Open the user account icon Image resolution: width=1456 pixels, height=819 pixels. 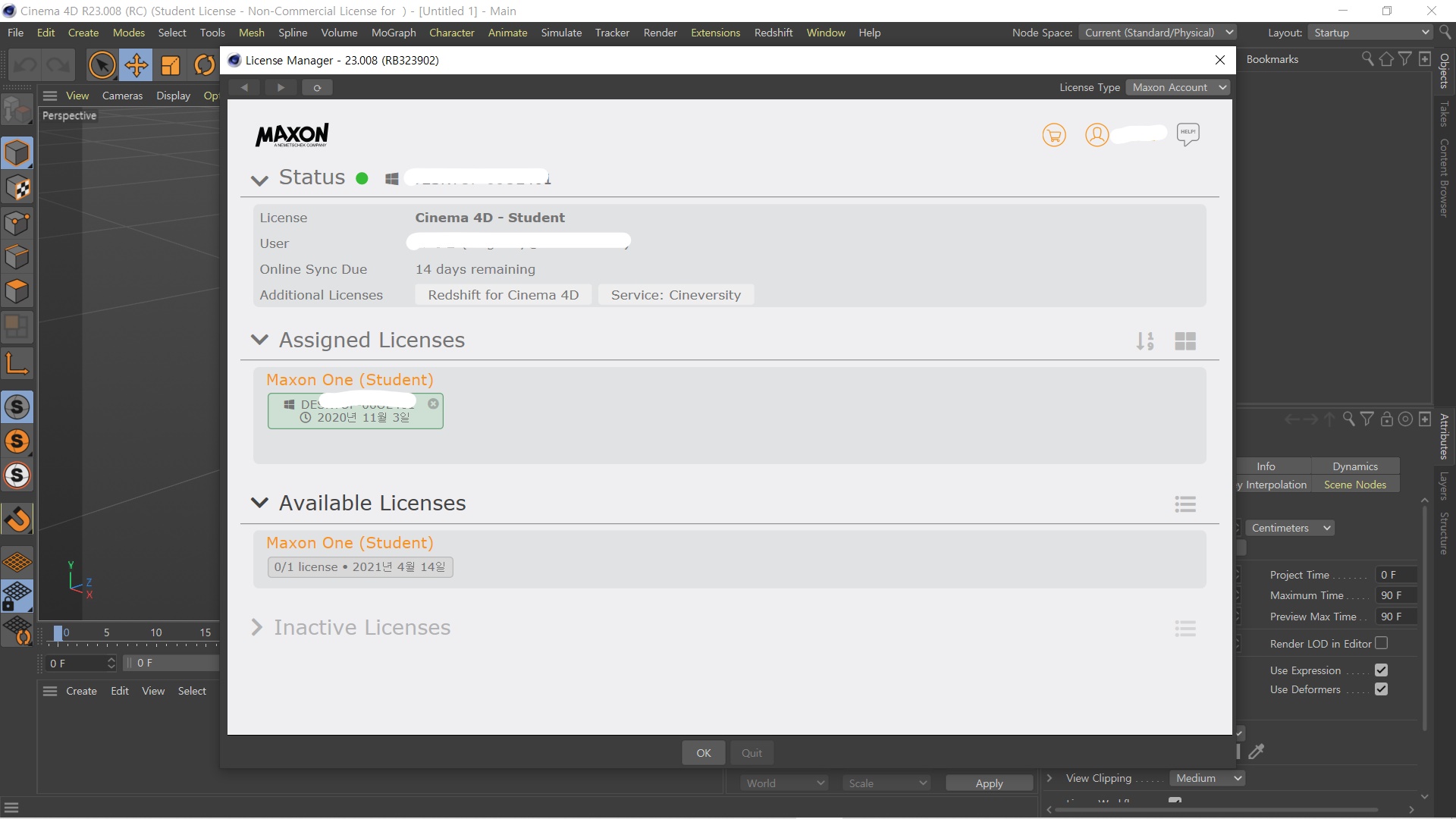pyautogui.click(x=1097, y=135)
